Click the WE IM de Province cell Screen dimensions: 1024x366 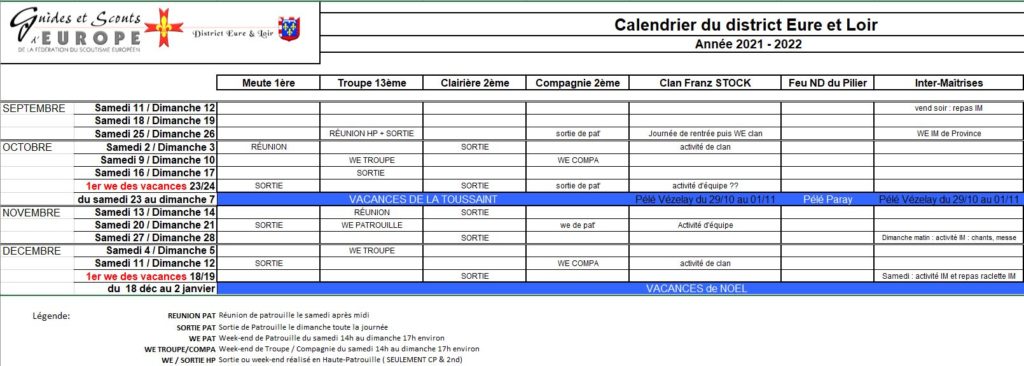click(x=949, y=134)
